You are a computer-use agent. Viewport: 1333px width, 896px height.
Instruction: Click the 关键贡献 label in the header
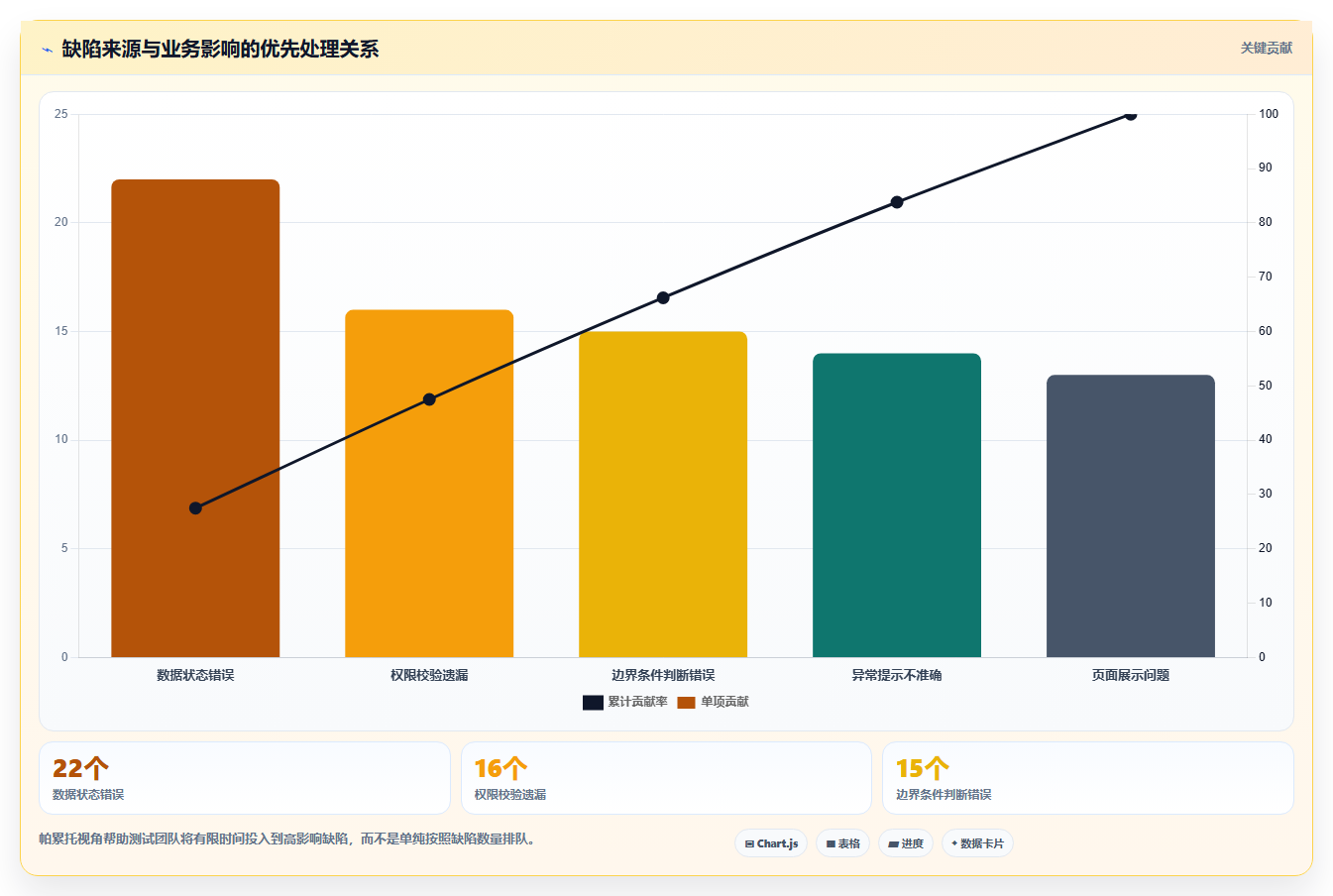click(x=1267, y=48)
